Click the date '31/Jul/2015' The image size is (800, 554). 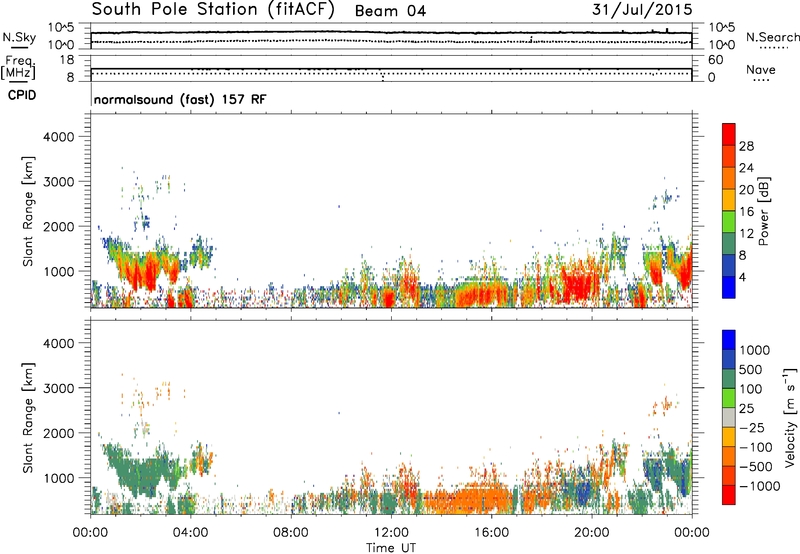[642, 10]
